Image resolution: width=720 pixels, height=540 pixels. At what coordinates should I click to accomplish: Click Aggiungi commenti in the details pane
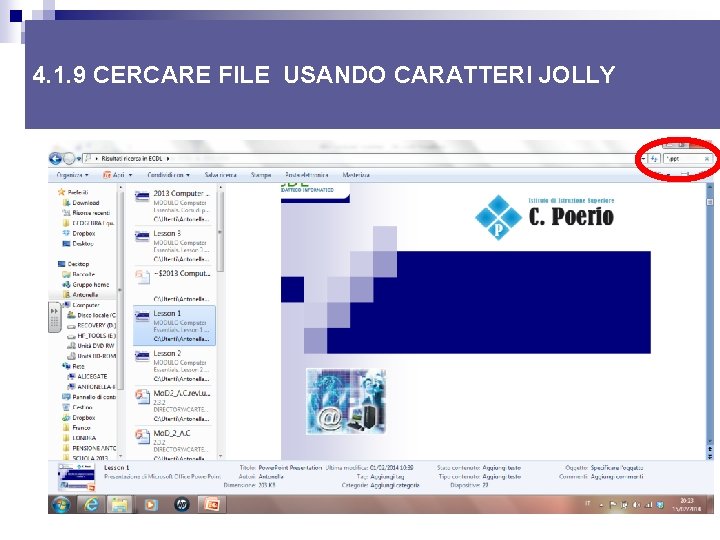[x=617, y=477]
